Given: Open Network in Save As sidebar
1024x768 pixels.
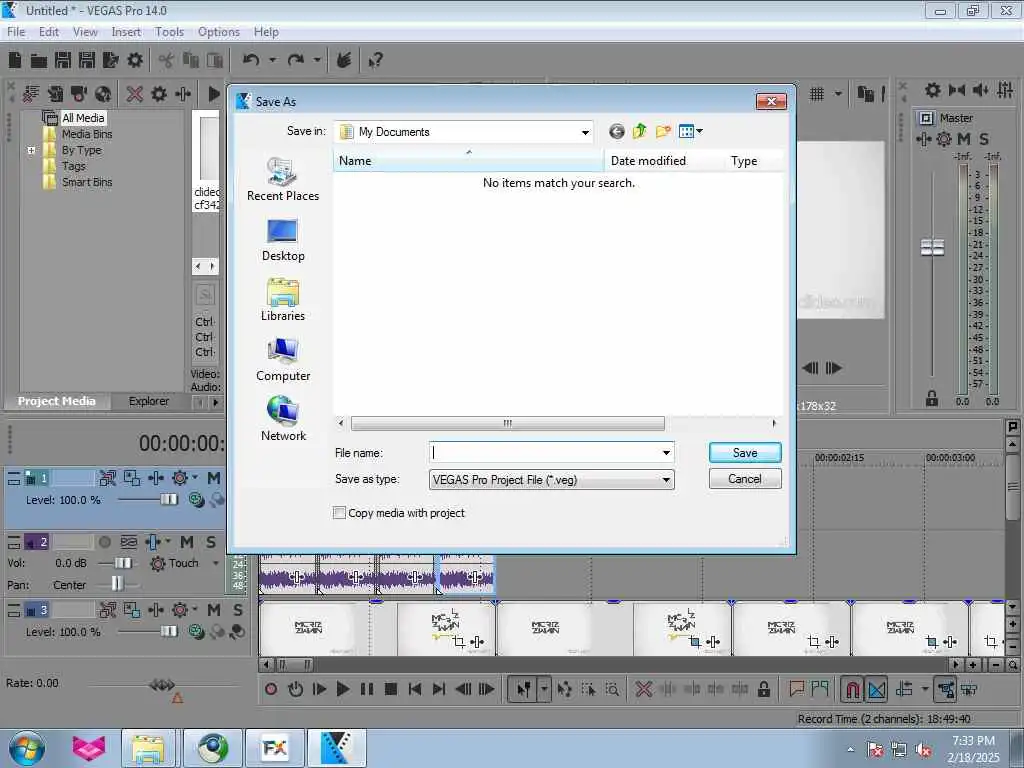Looking at the screenshot, I should click(283, 419).
